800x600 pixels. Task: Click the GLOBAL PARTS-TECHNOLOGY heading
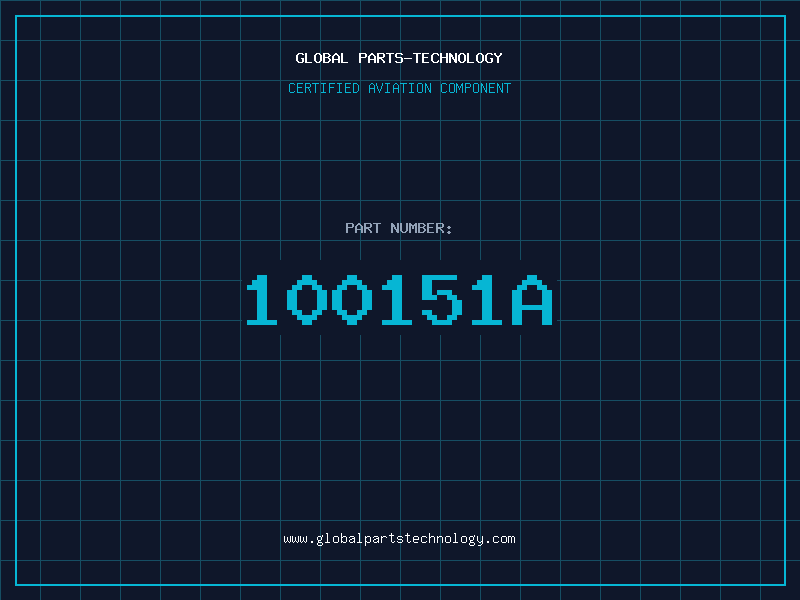coord(399,58)
